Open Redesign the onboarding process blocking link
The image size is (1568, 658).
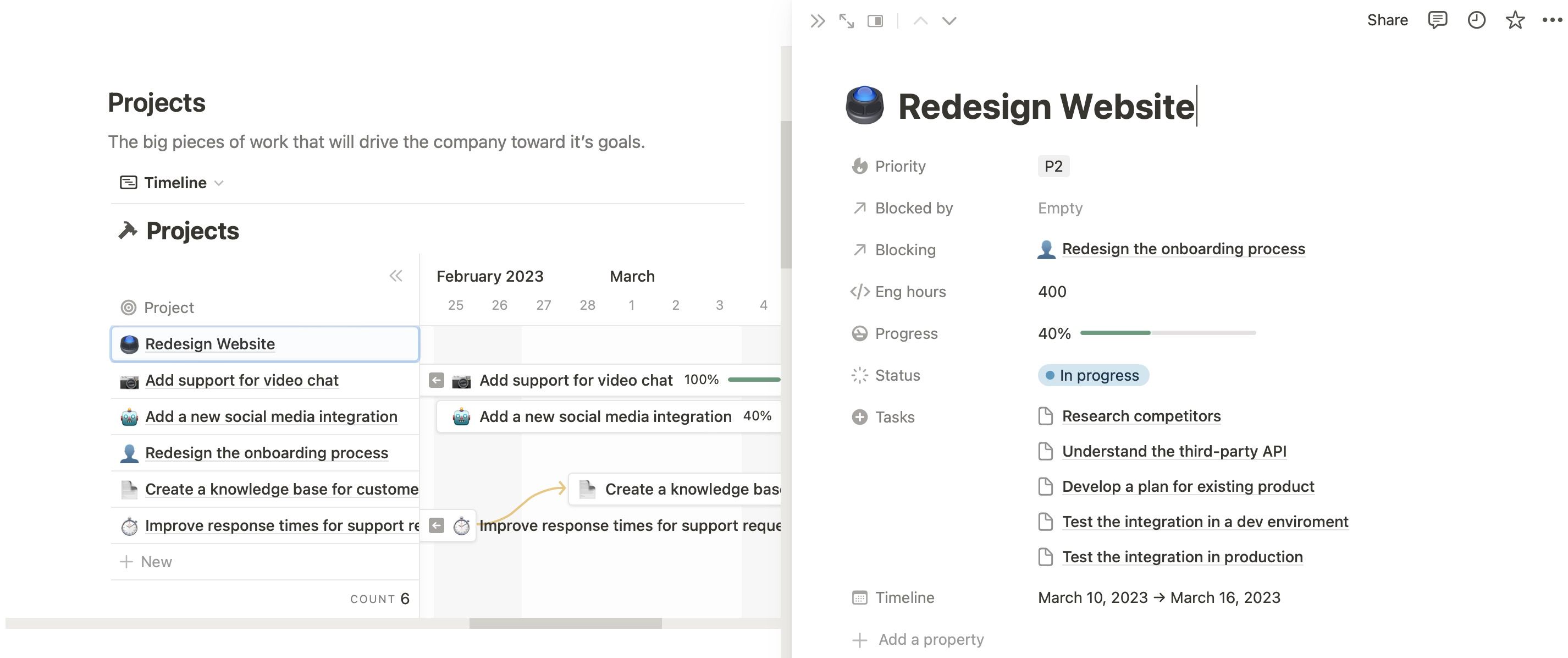(x=1183, y=249)
